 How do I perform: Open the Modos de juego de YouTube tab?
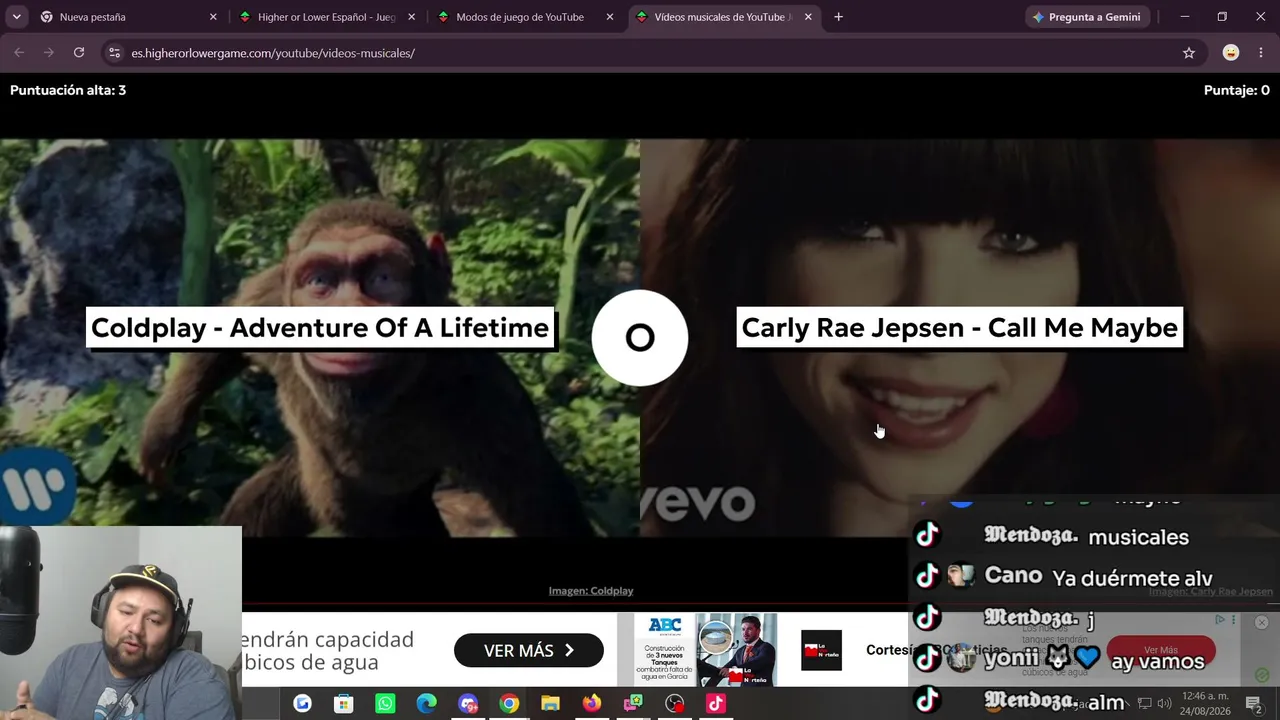(524, 17)
